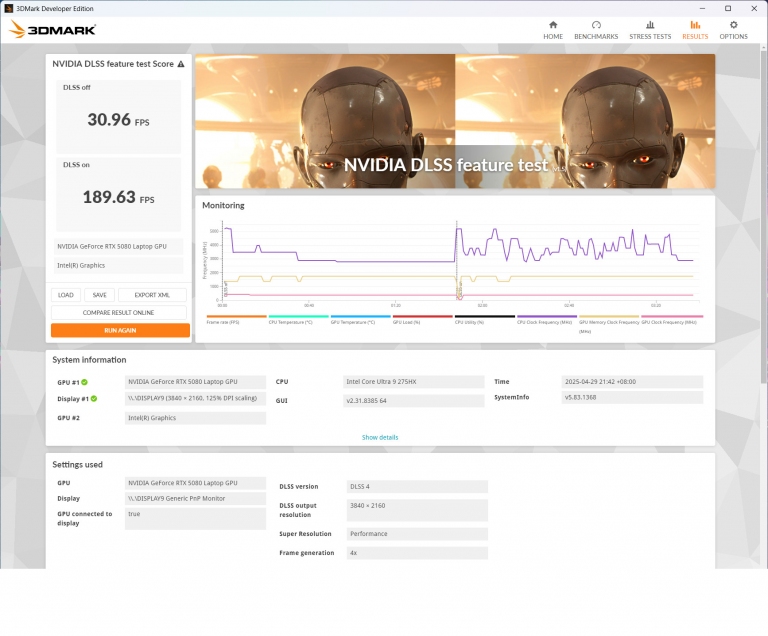The width and height of the screenshot is (768, 636).
Task: Toggle the GPU Memory Clock Frequency legend
Action: click(x=609, y=324)
